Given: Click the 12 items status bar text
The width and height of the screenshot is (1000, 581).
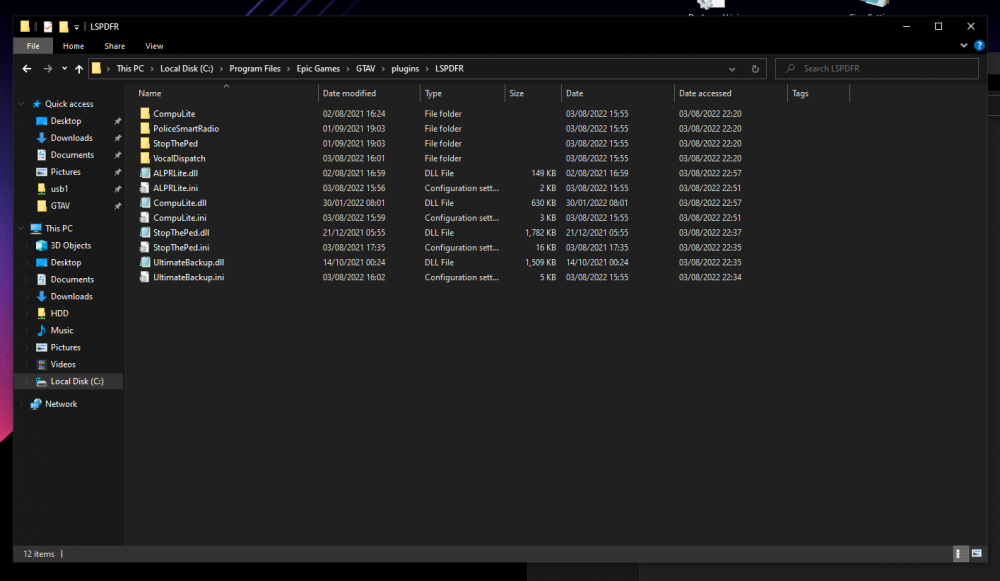Looking at the screenshot, I should tap(39, 554).
